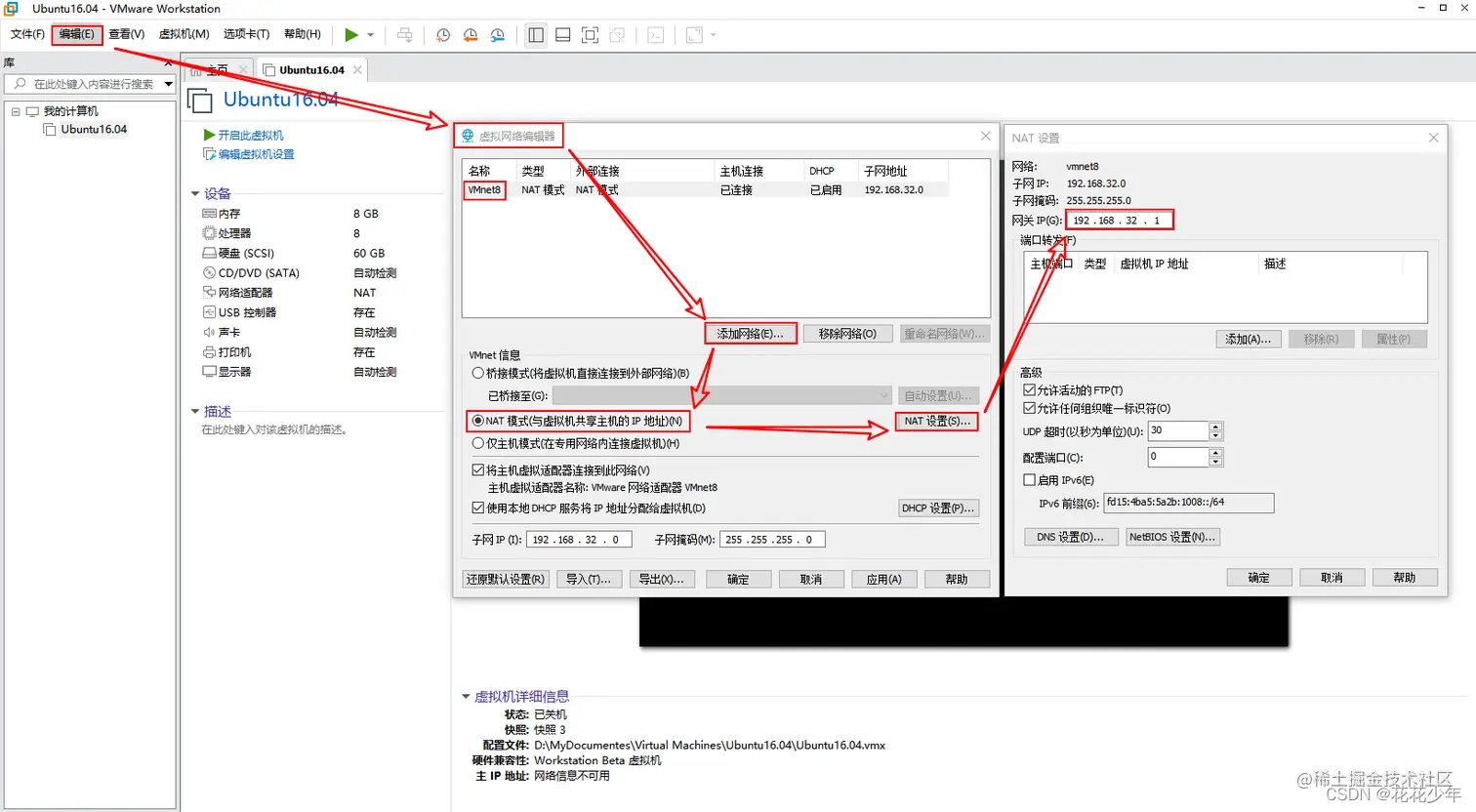Click the revert to snapshot icon
Screen dimensions: 1476x812
click(471, 35)
